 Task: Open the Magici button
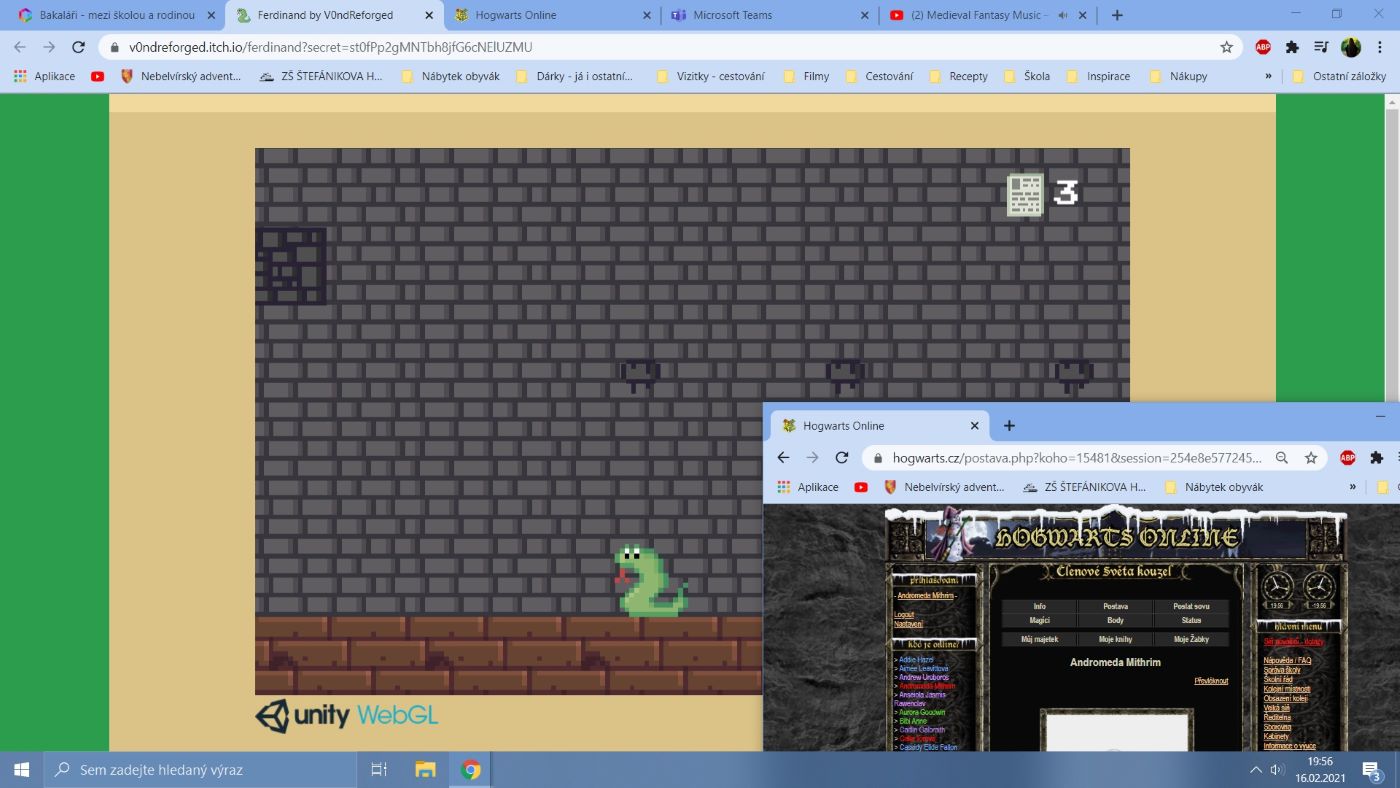point(1039,621)
